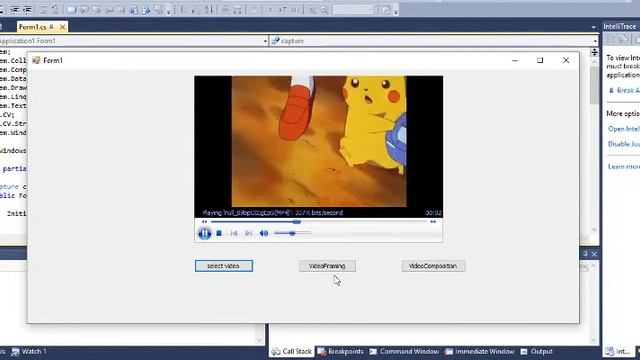
Task: Open the tab list dropdown arrow by IntelliTrace
Action: pos(593,27)
